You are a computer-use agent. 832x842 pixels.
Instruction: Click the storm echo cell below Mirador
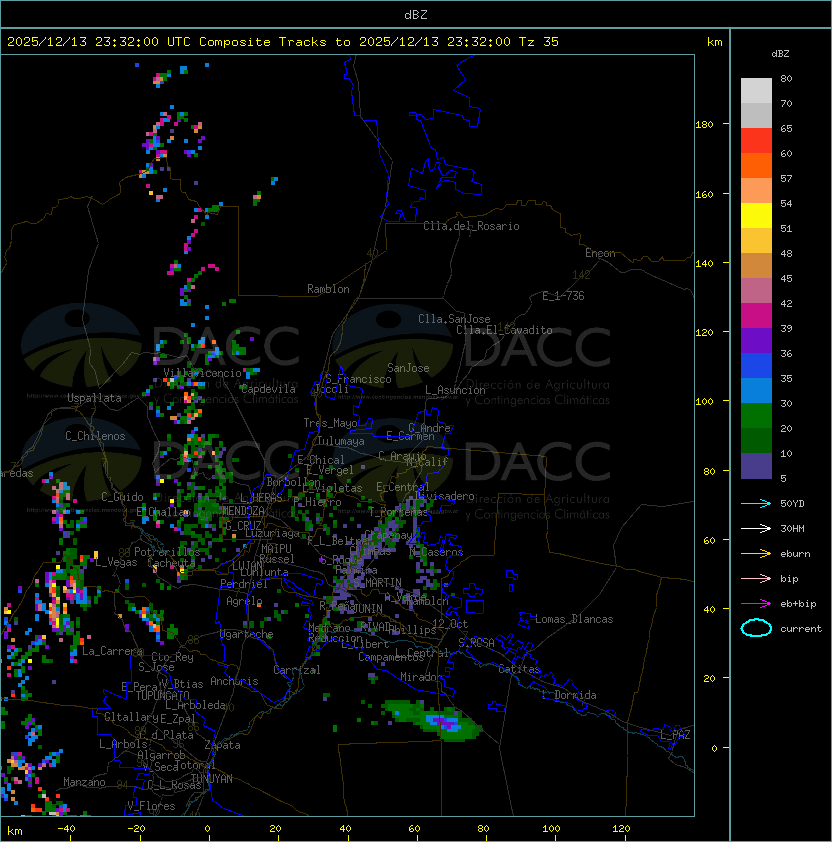coord(433,720)
